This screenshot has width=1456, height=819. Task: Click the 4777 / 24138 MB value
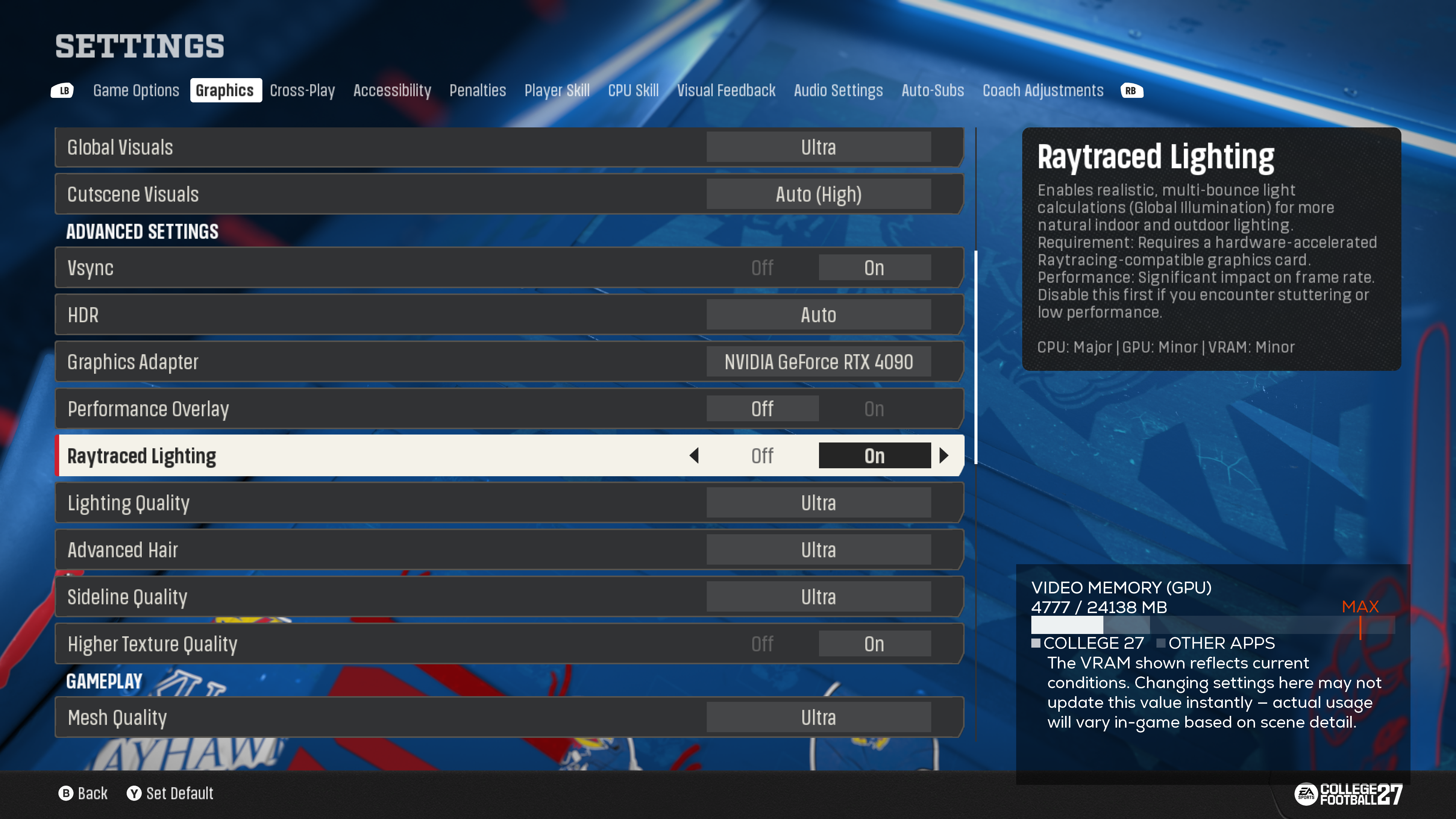click(1099, 607)
